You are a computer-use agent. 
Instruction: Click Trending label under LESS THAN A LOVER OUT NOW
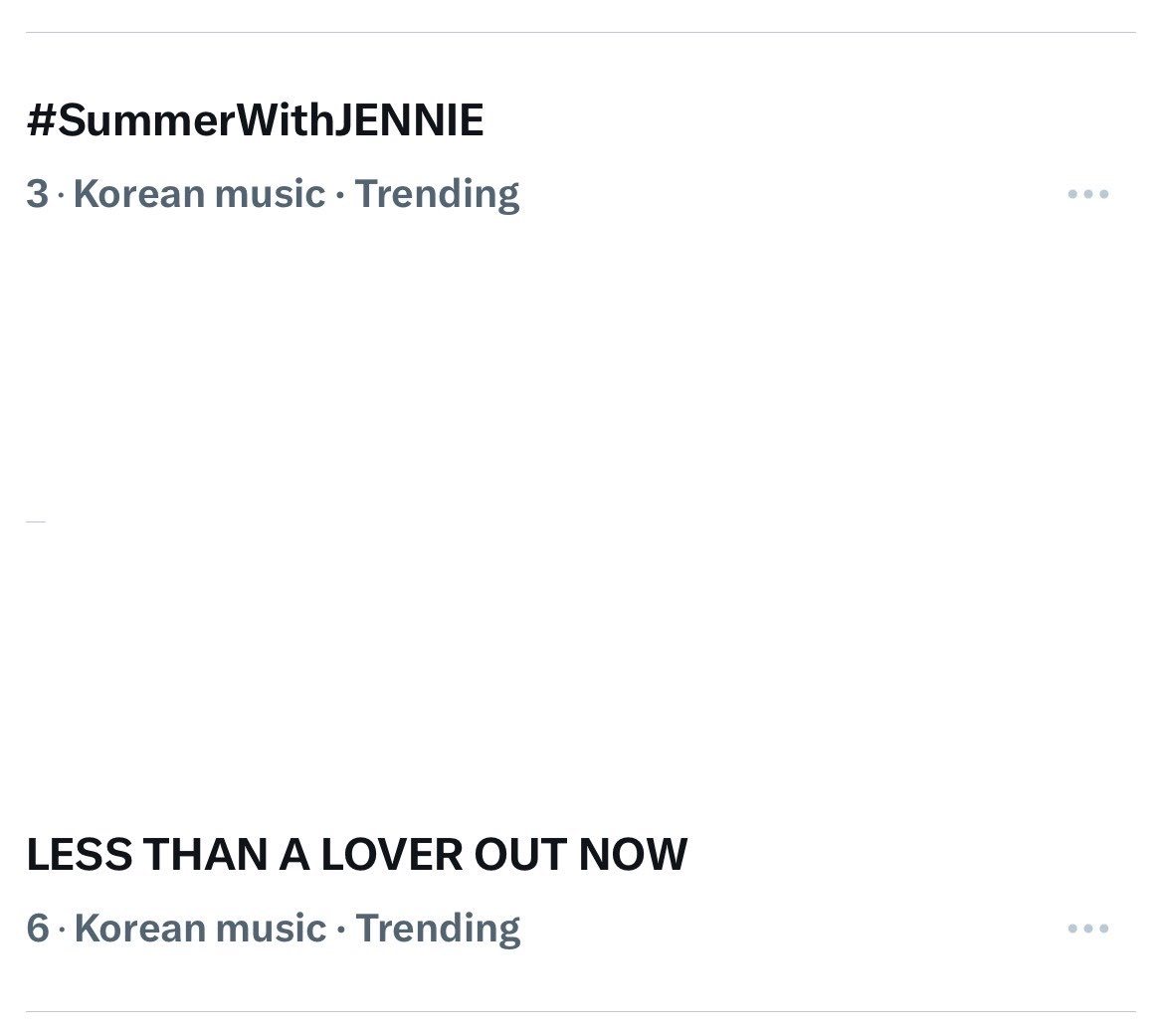click(x=438, y=930)
